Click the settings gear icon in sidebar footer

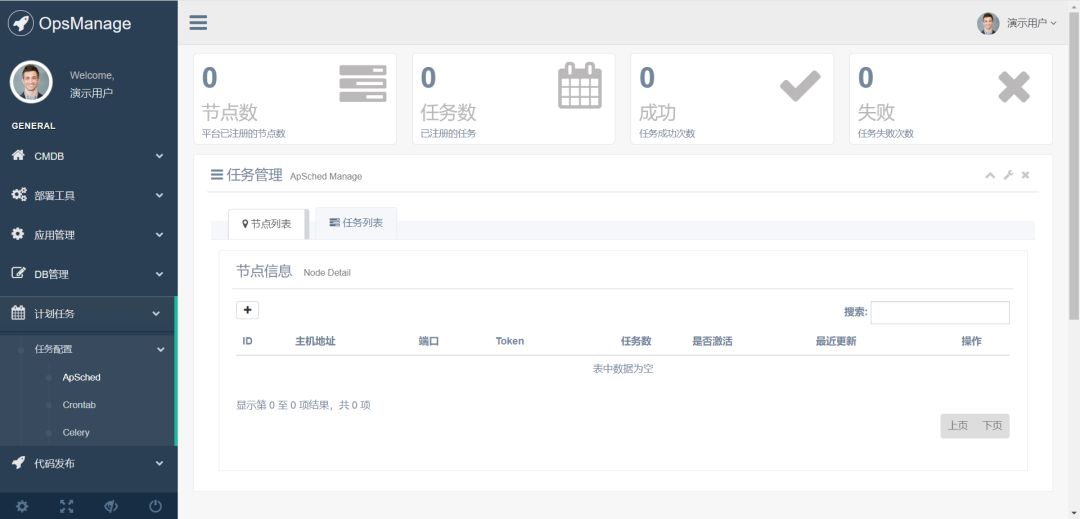[x=22, y=506]
